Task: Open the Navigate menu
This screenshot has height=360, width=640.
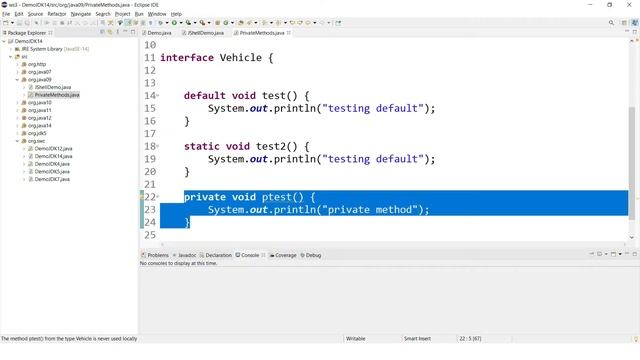Action: tap(81, 14)
